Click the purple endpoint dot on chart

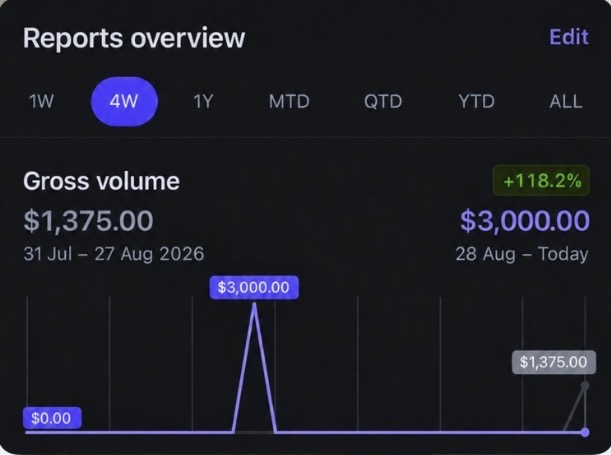[585, 432]
